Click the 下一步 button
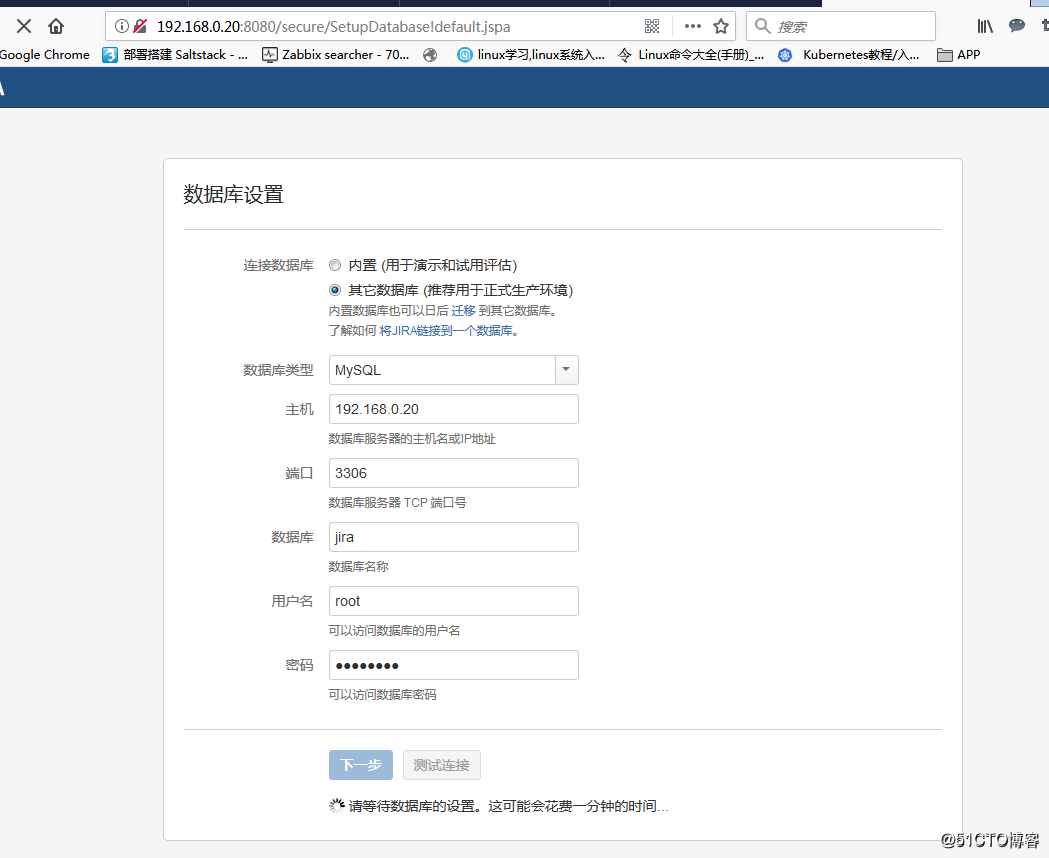The image size is (1049, 858). coord(360,764)
